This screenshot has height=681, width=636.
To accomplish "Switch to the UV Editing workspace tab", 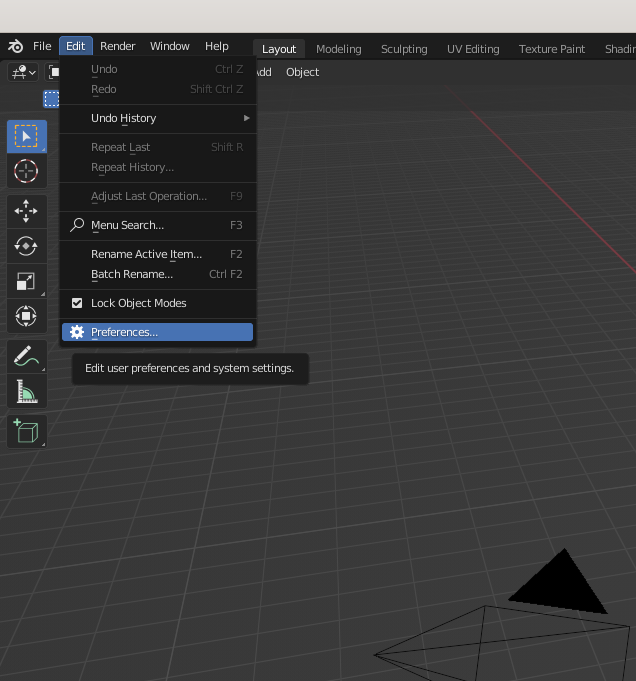I will tap(473, 49).
